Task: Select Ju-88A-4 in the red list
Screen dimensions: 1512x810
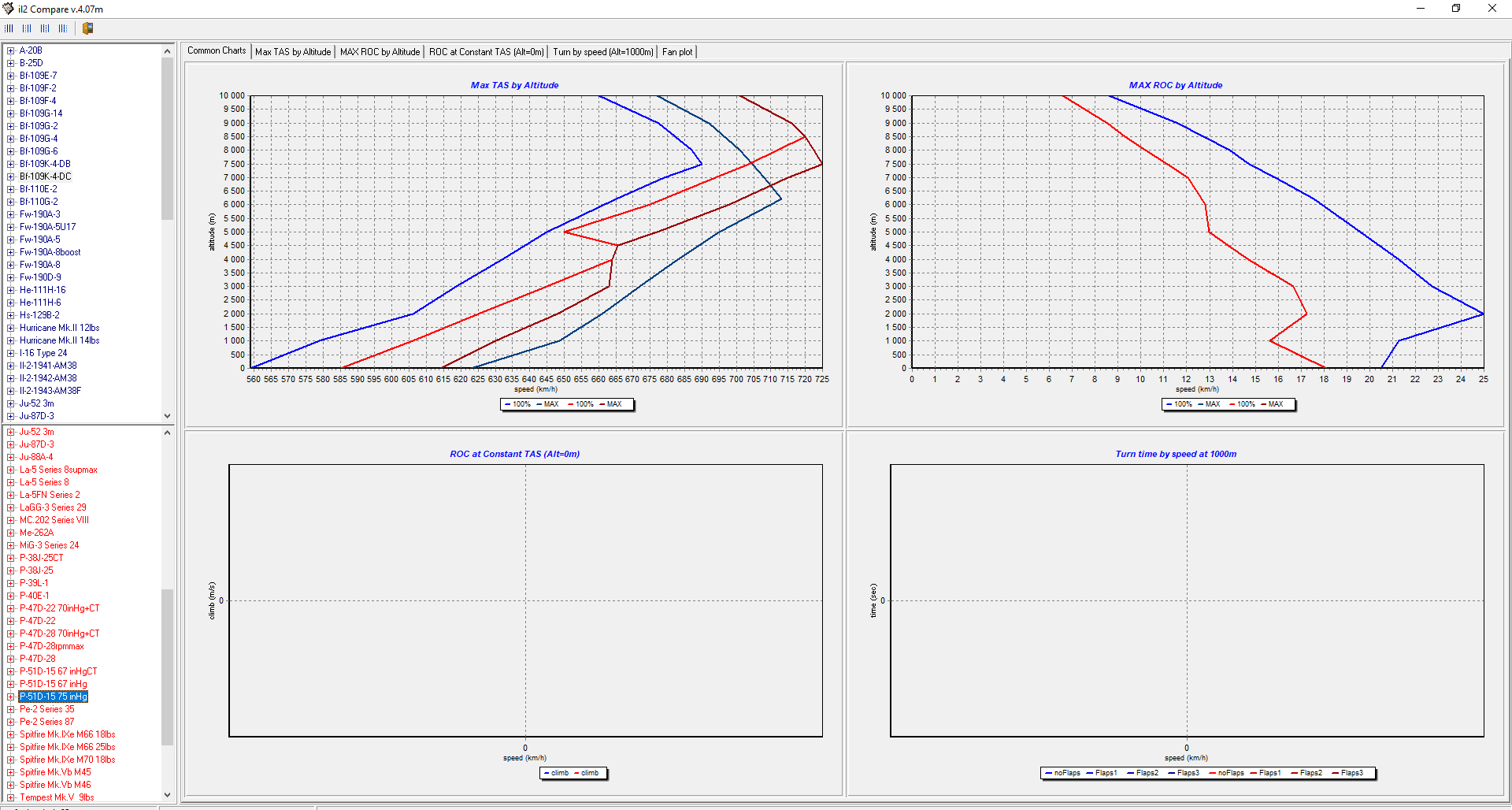Action: tap(36, 457)
